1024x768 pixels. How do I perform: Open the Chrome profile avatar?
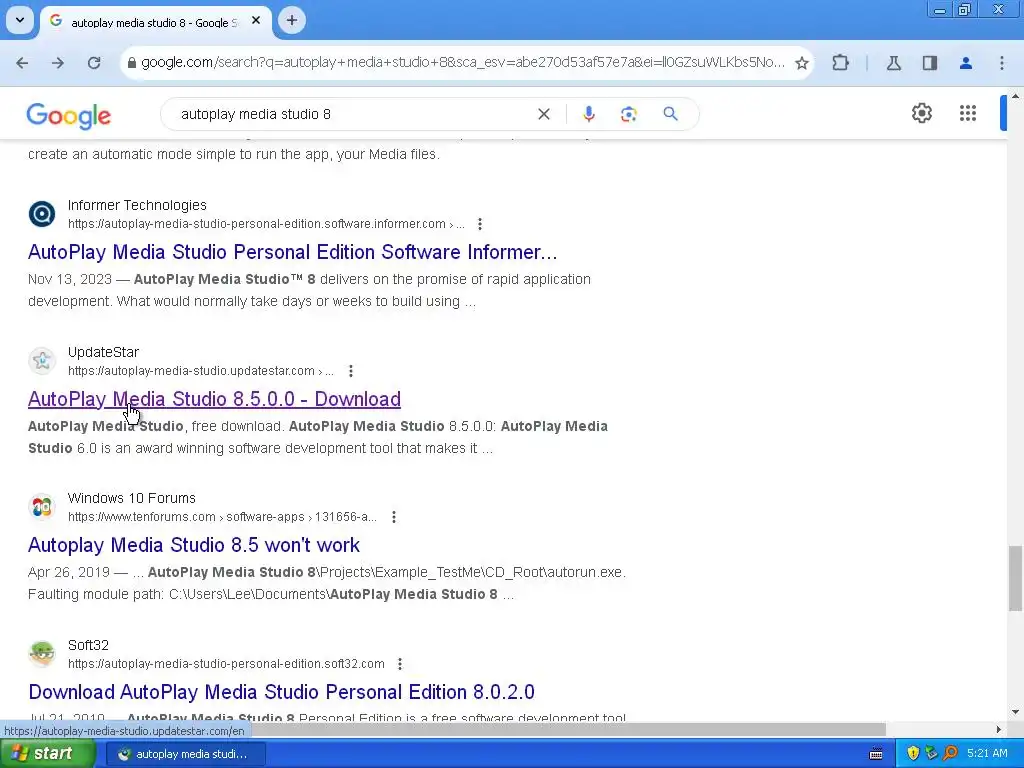965,63
